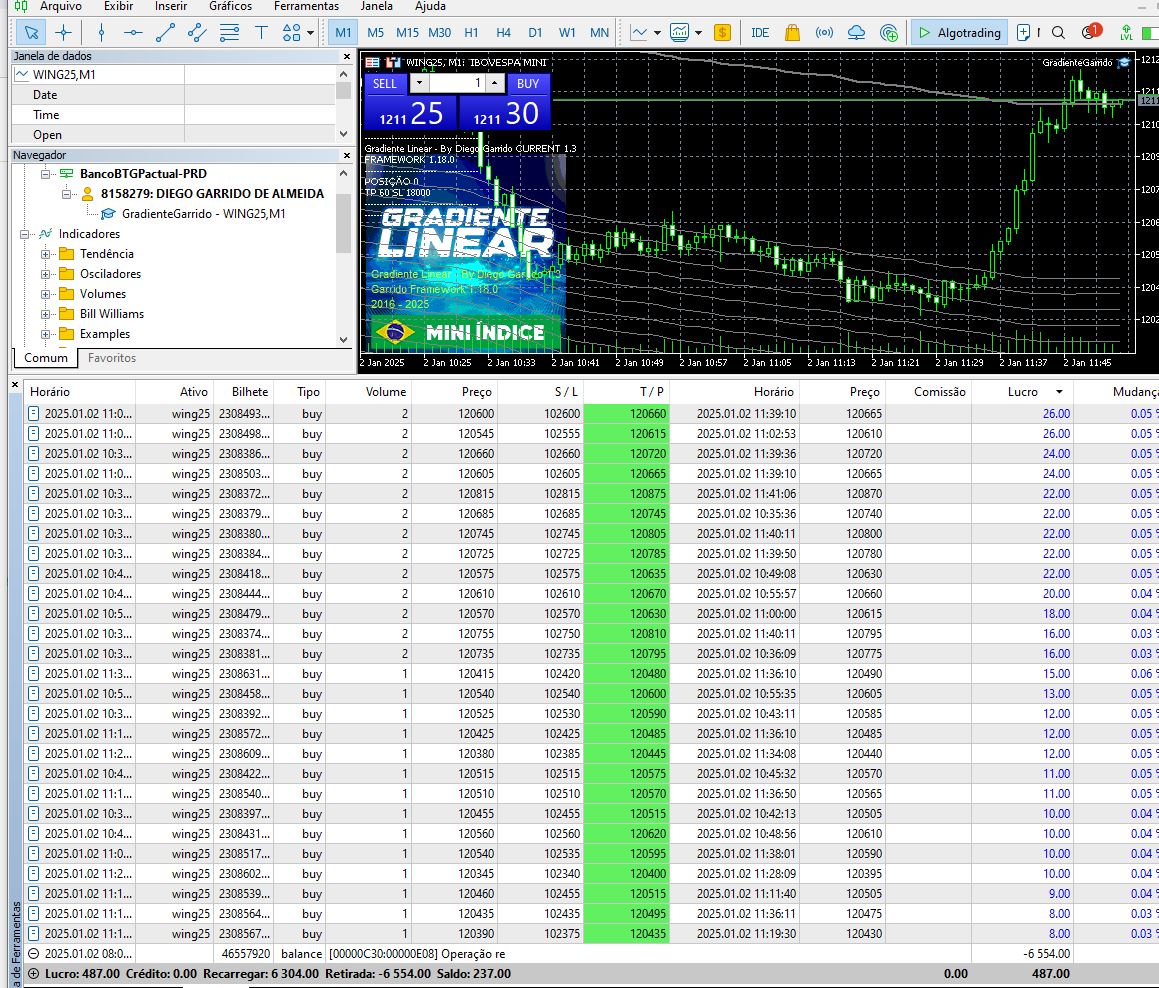Open the search magnifier icon
The height and width of the screenshot is (988, 1159).
click(1058, 32)
